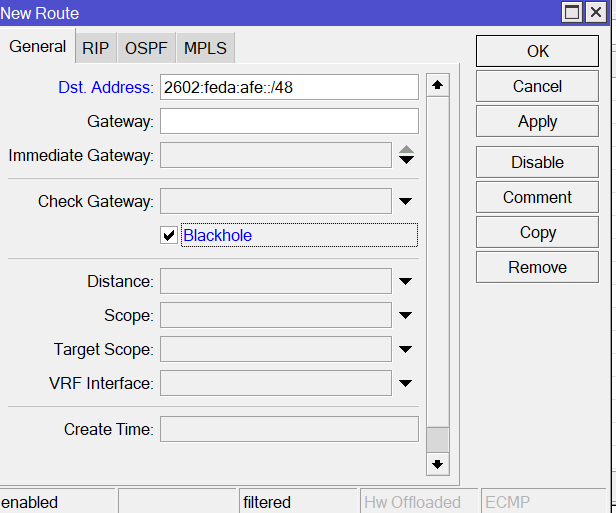Click the Copy button
Viewport: 616px width, 513px height.
tap(537, 232)
